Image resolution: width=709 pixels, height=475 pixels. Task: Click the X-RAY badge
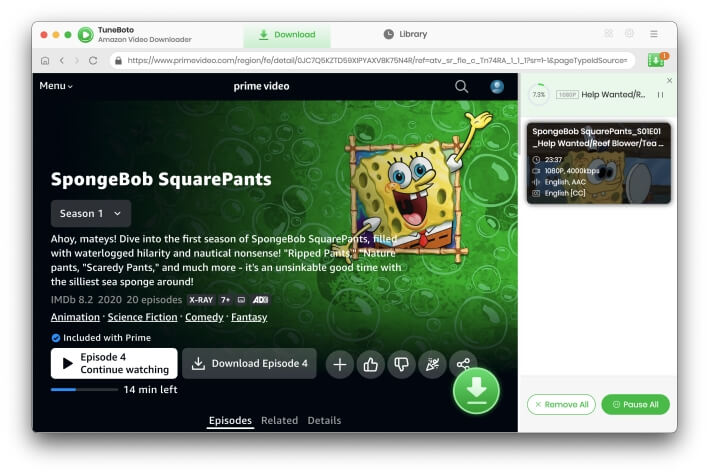click(201, 300)
